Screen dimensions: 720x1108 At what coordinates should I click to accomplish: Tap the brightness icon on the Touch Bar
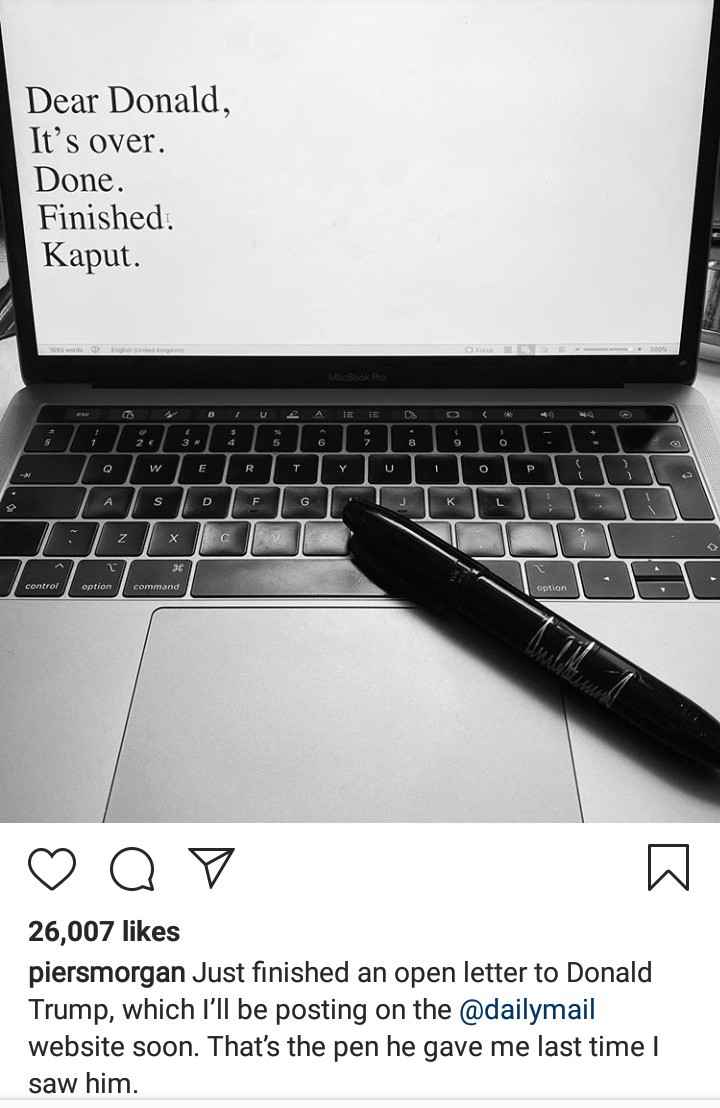click(507, 415)
